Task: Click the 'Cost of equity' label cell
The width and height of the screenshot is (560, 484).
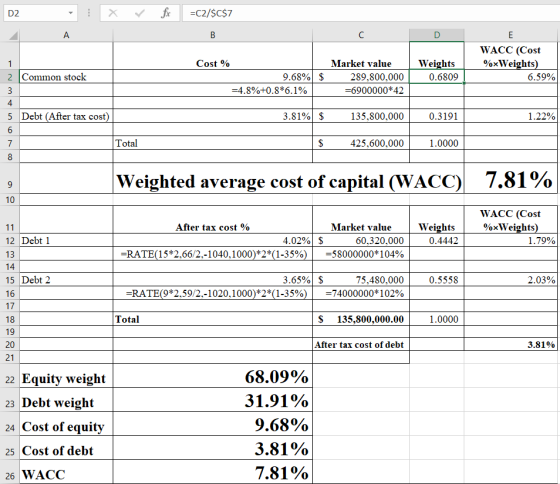Action: 66,424
